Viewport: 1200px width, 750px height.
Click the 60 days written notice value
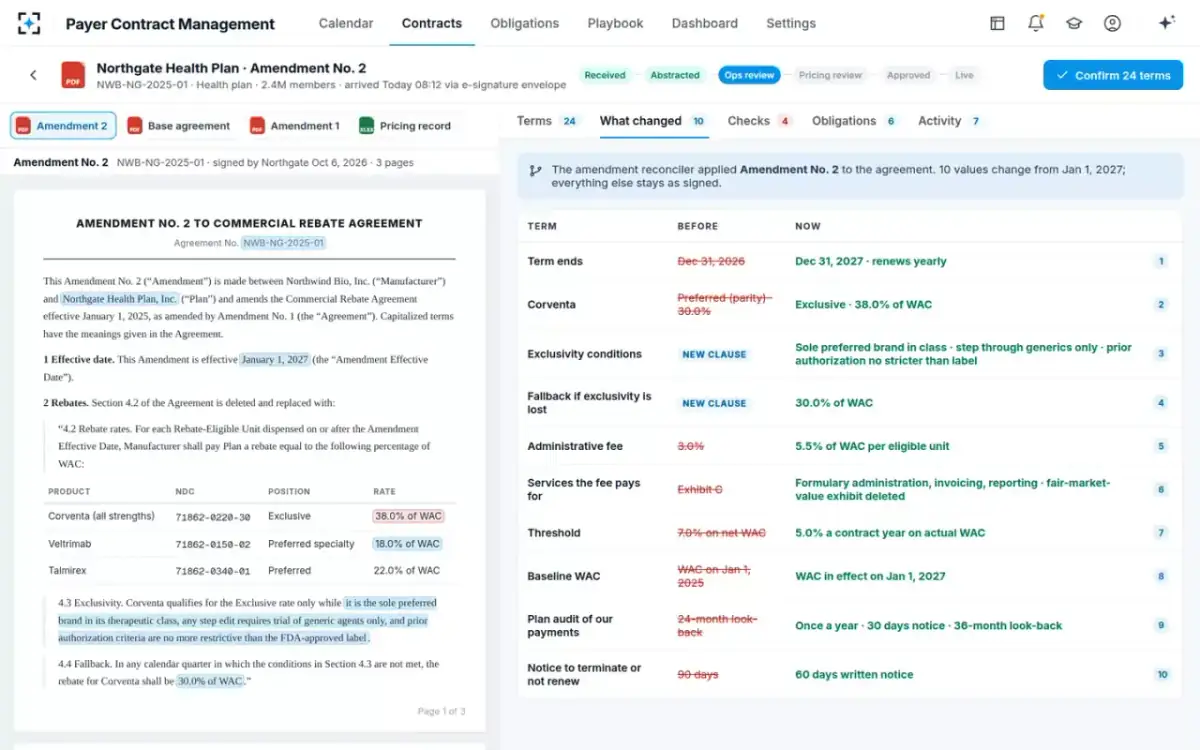[854, 675]
